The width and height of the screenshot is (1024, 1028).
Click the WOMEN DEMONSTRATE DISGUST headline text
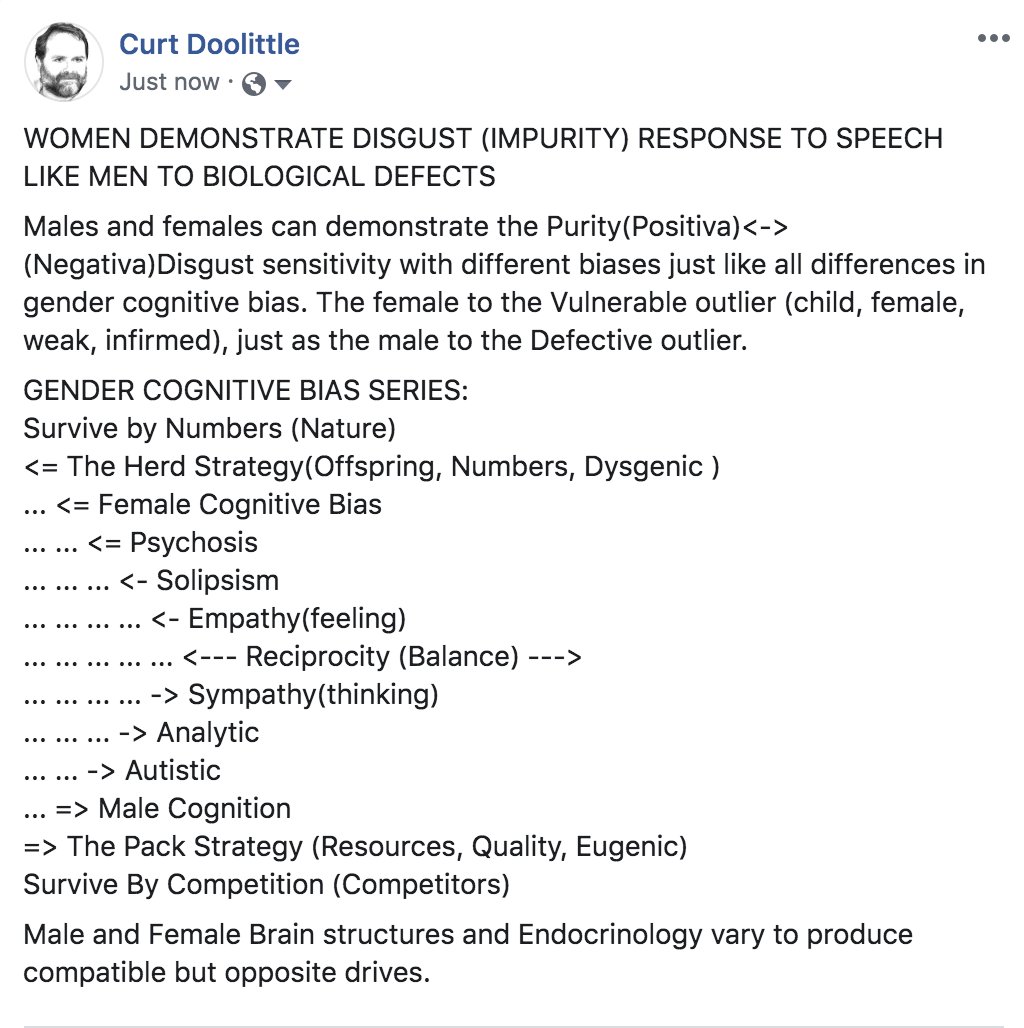[x=483, y=139]
